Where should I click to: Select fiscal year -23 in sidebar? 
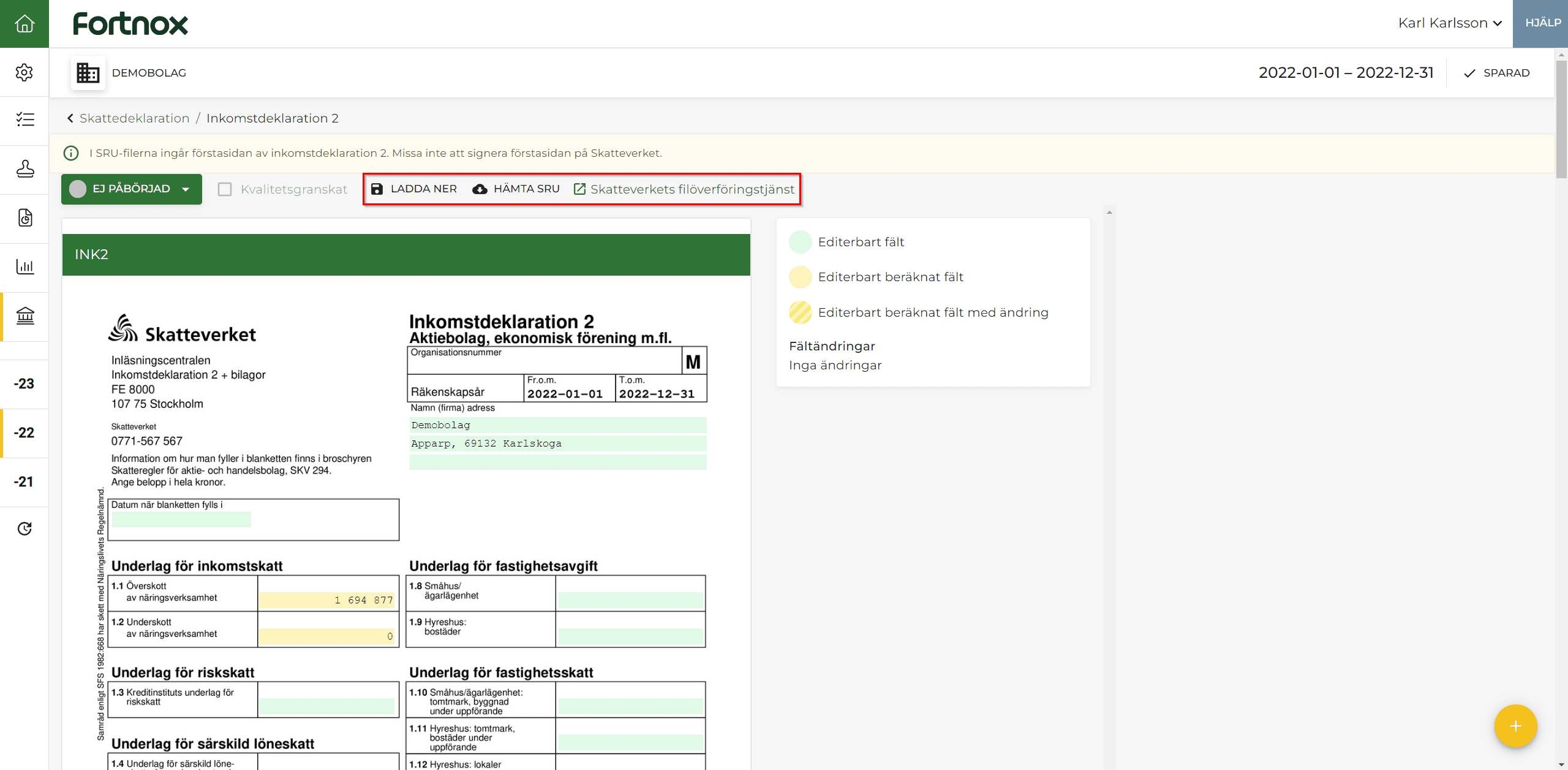click(x=24, y=383)
